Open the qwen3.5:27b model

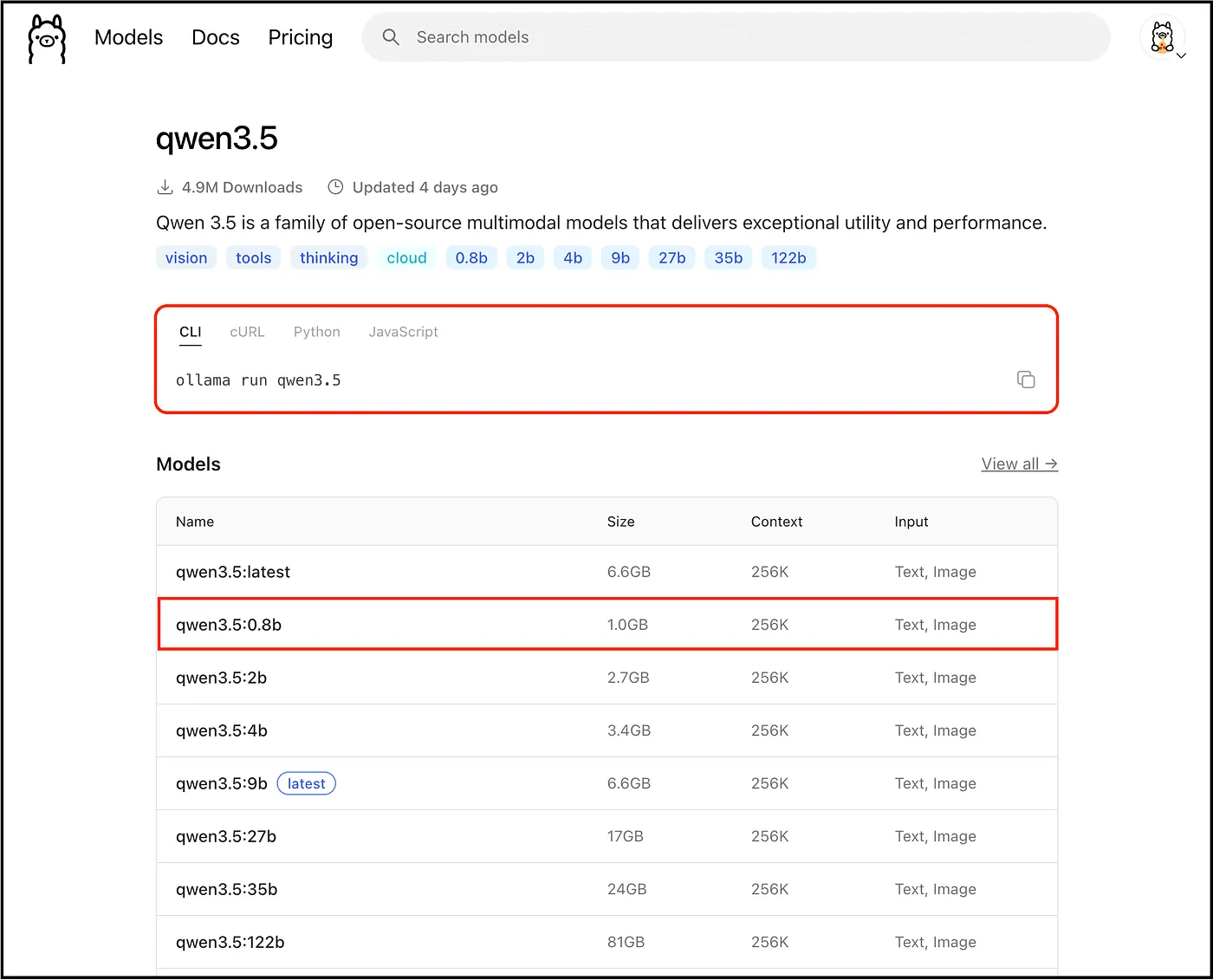pos(226,836)
